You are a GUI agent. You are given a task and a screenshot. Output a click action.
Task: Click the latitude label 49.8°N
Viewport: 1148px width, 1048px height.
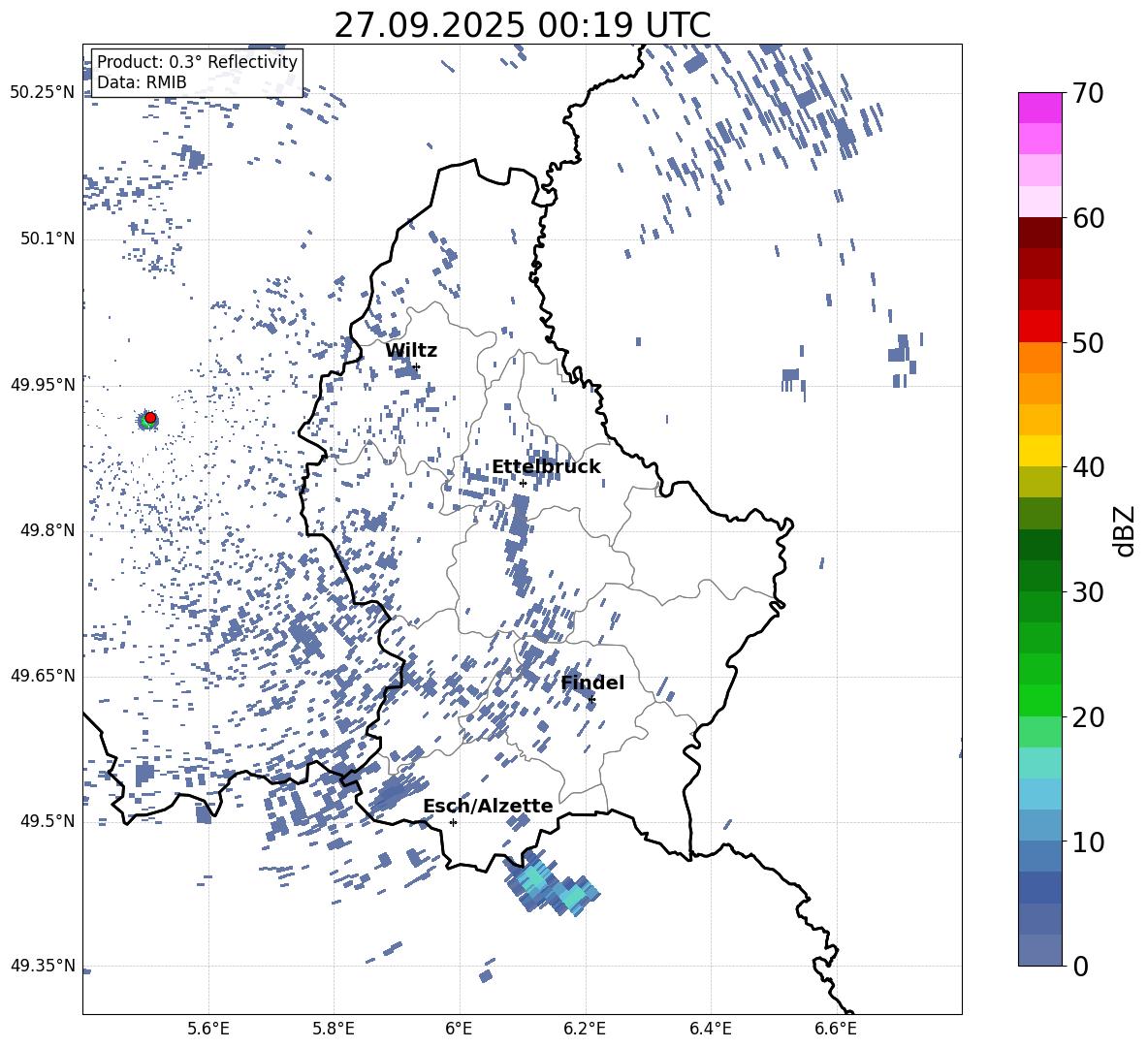click(47, 530)
